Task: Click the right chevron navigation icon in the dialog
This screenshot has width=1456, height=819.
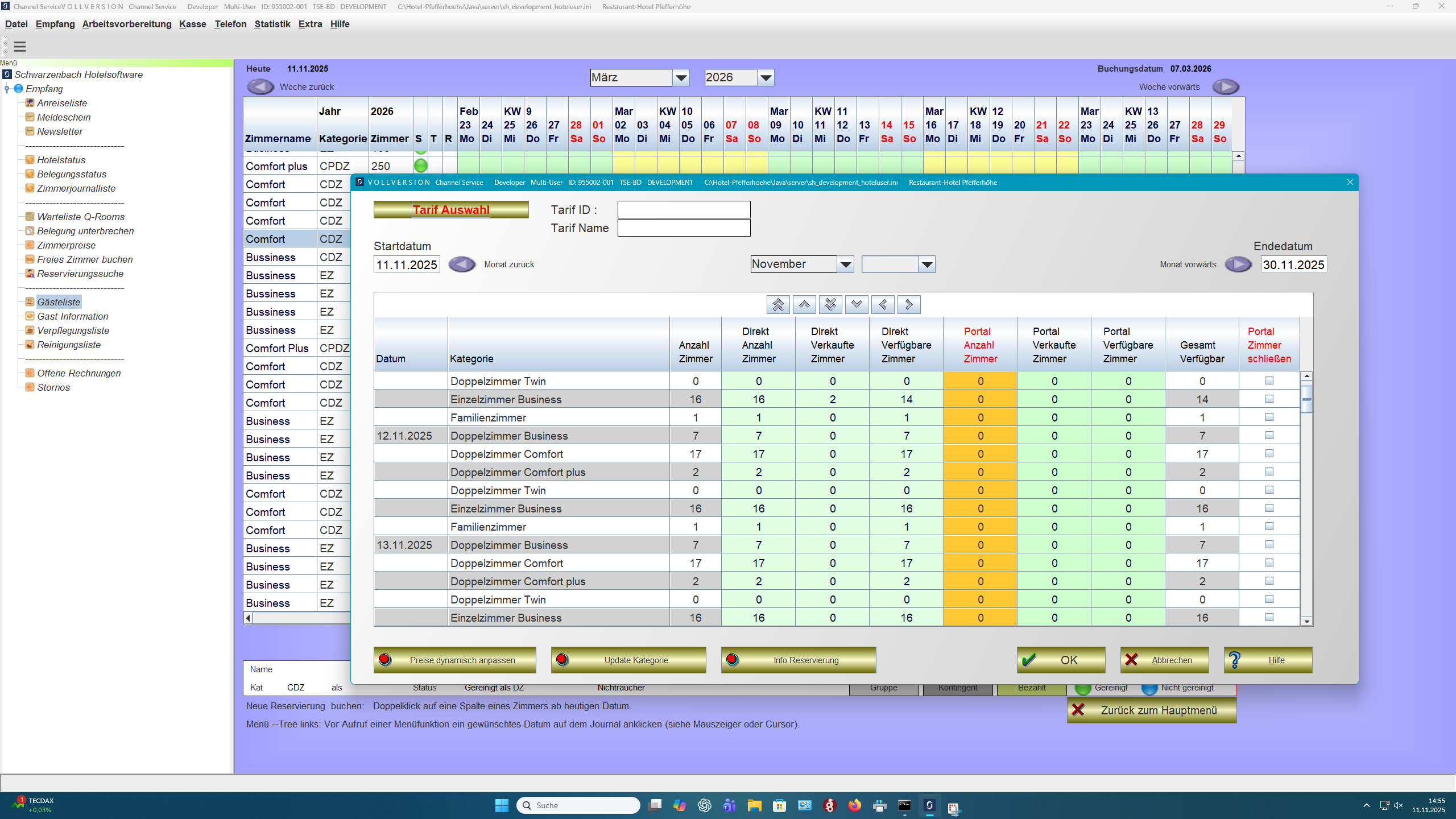Action: point(908,304)
